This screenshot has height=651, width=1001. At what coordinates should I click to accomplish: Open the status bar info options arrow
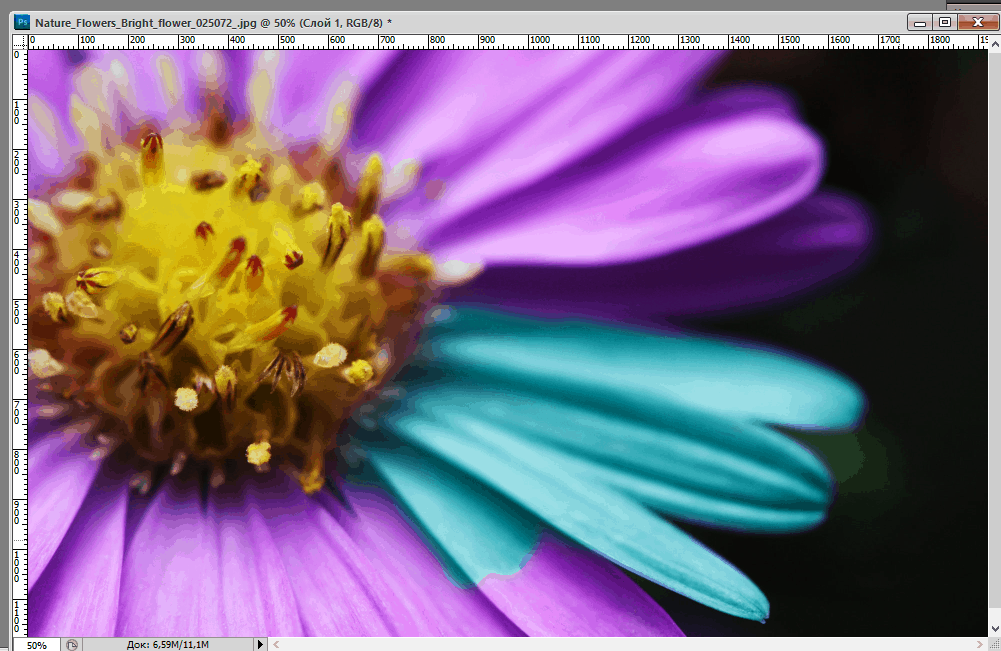(261, 645)
